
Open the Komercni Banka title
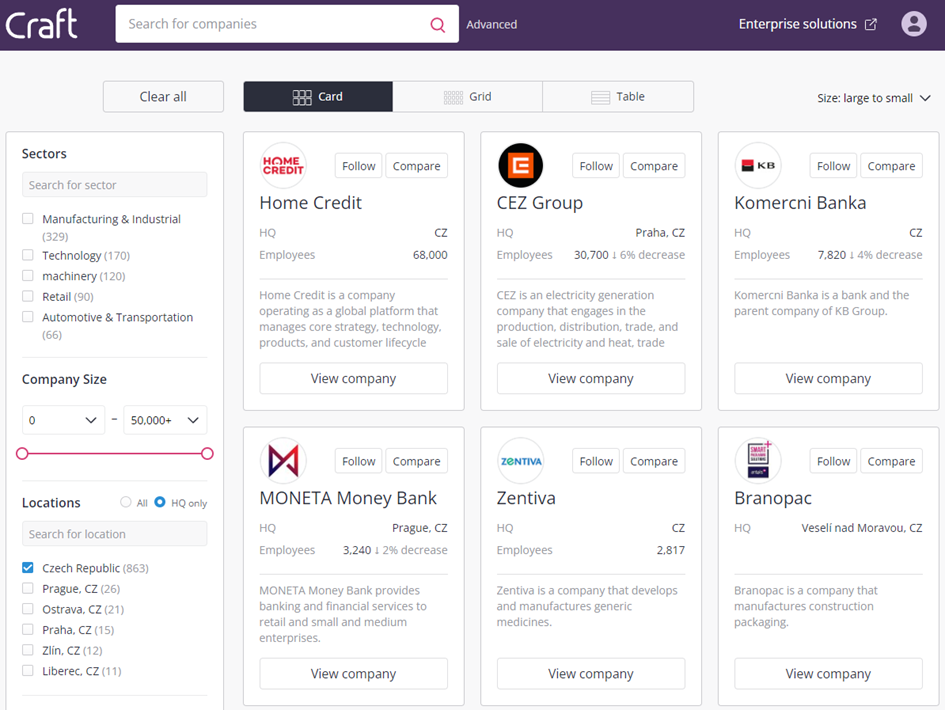(x=800, y=203)
